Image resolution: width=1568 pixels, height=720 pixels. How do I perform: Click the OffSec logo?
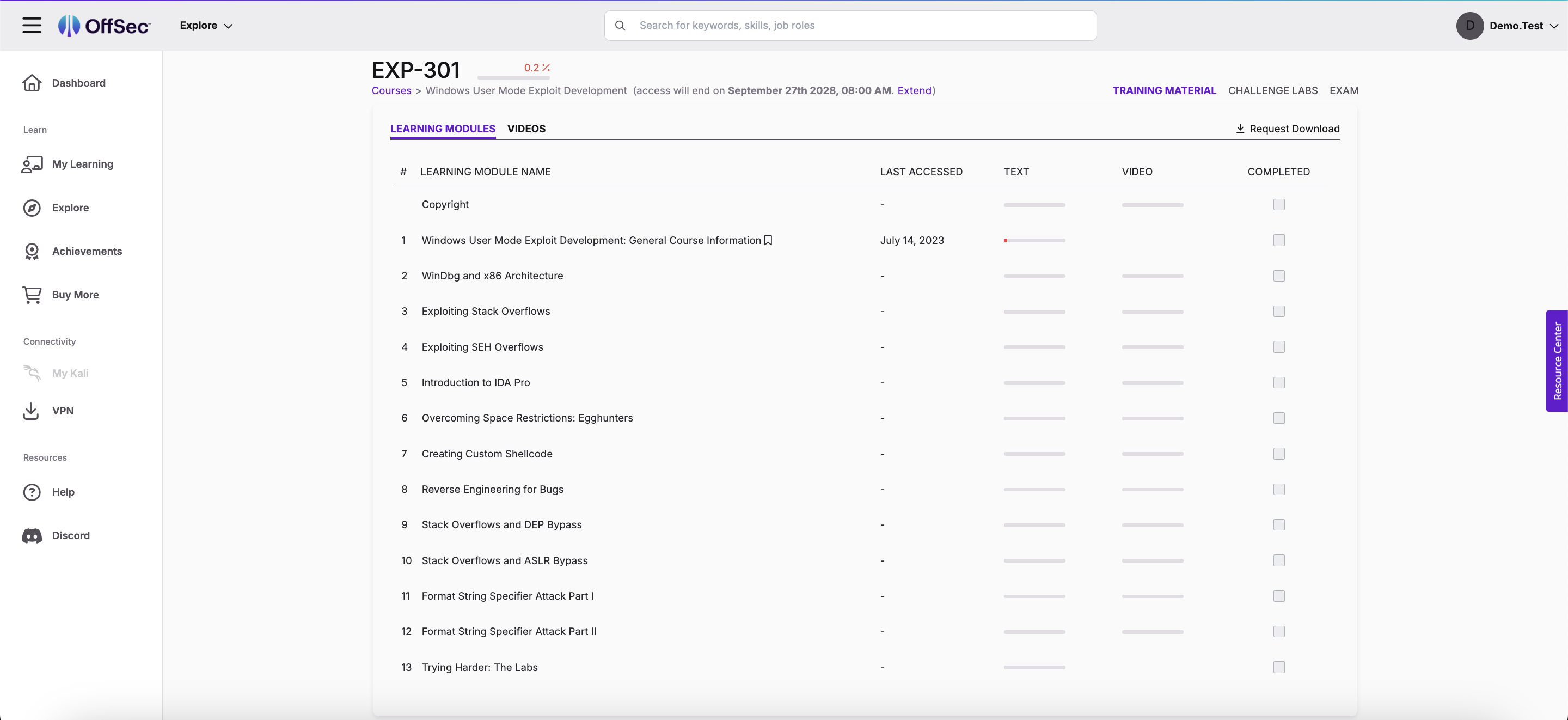pos(103,25)
